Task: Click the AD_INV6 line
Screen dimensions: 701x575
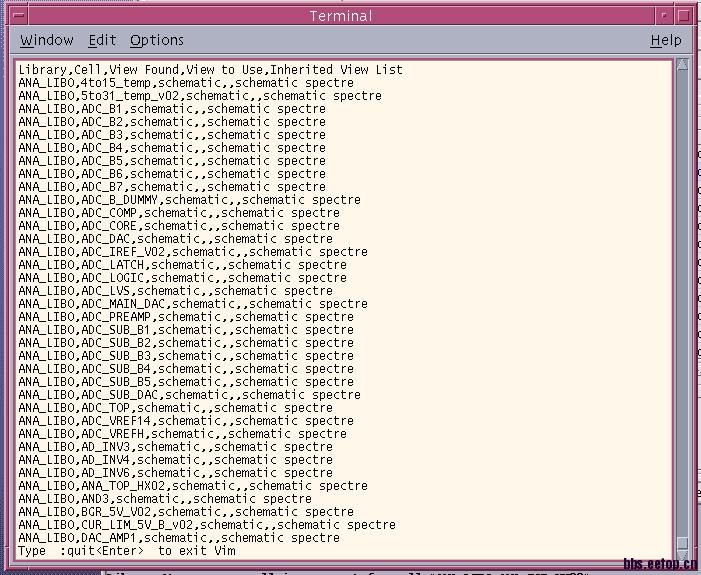Action: pyautogui.click(x=175, y=472)
